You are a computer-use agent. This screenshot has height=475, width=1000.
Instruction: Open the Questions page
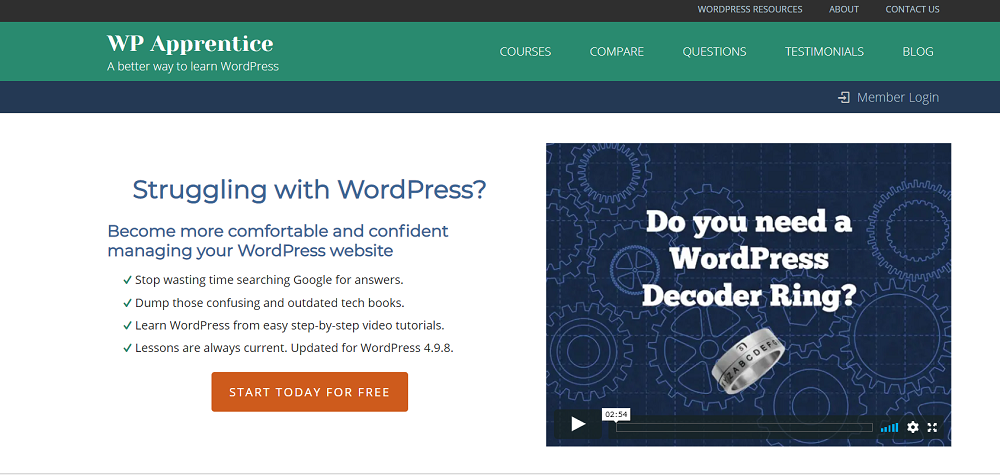click(x=714, y=51)
